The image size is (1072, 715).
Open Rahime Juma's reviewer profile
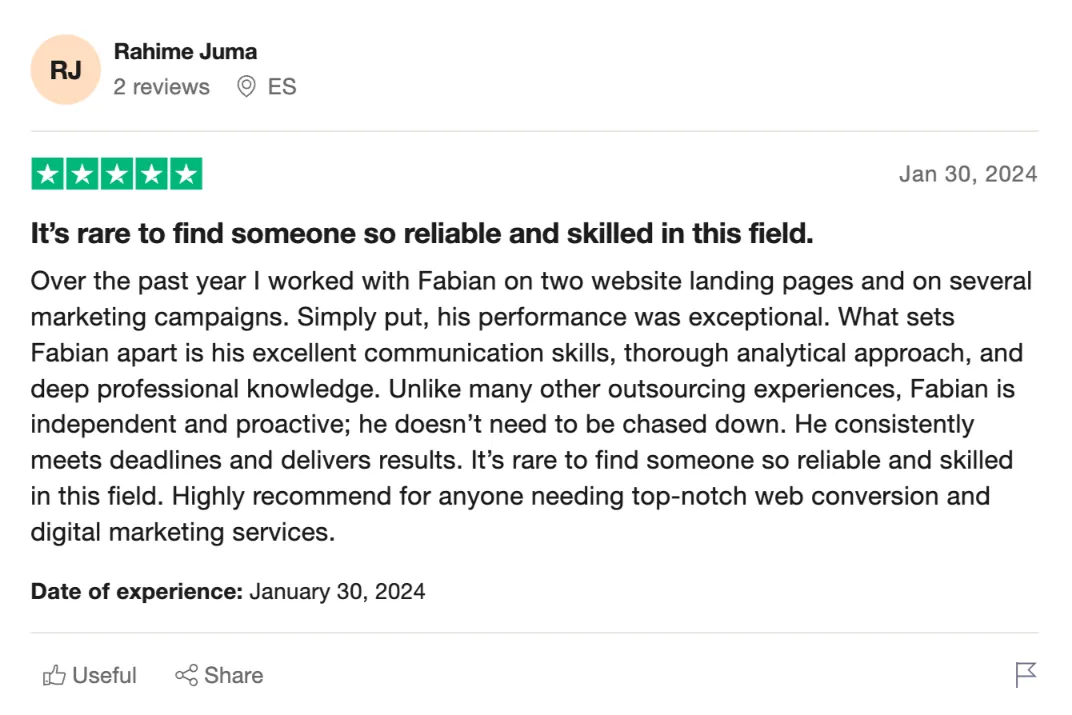point(185,52)
